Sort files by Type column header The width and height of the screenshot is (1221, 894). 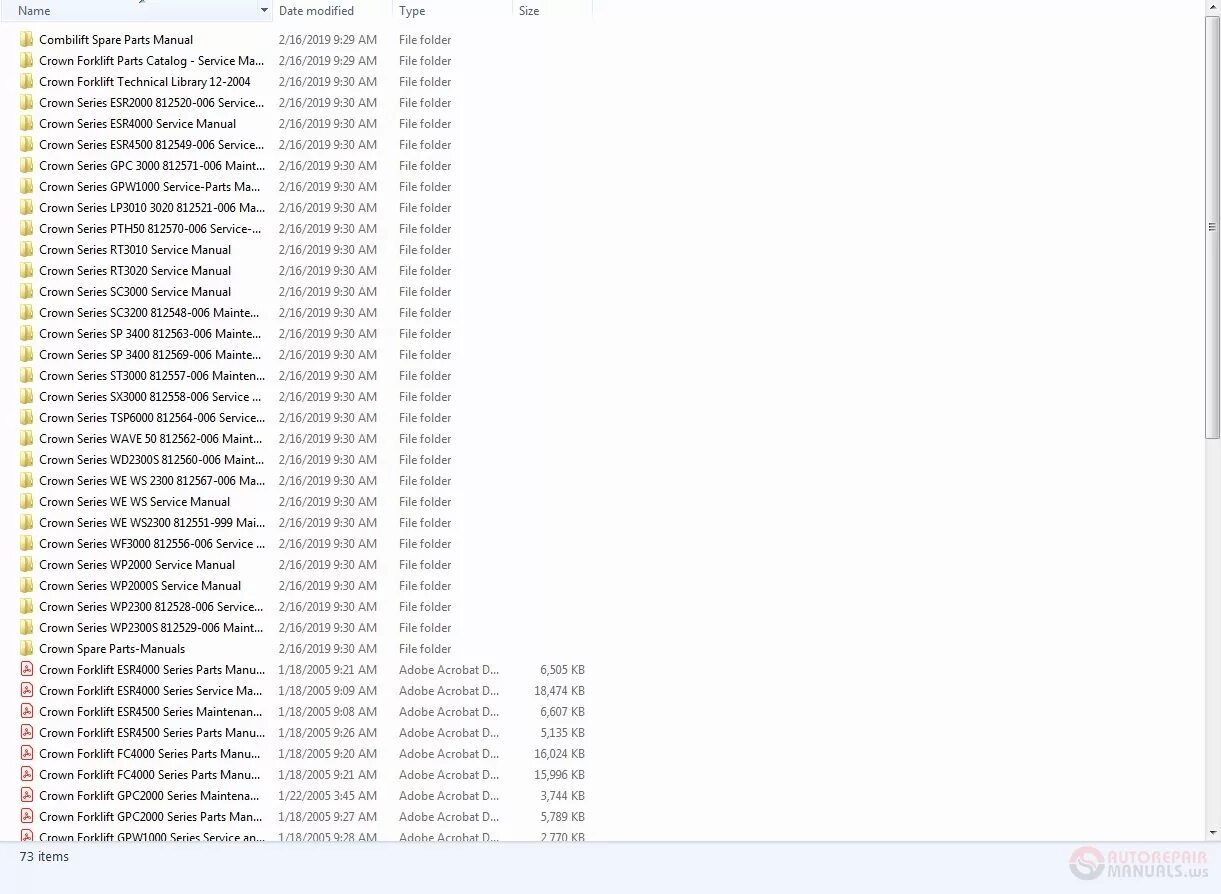(x=412, y=11)
